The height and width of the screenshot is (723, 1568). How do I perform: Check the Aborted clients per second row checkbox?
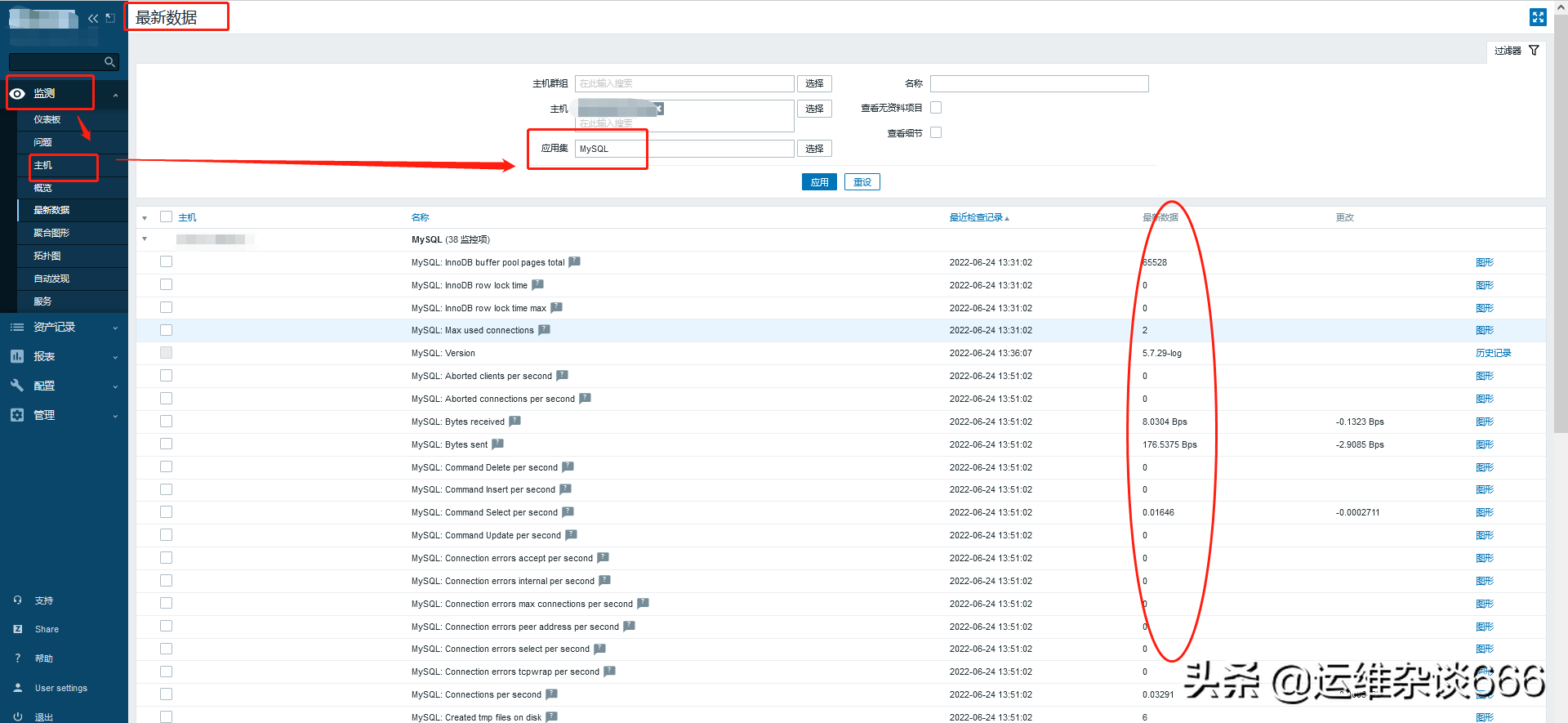167,375
